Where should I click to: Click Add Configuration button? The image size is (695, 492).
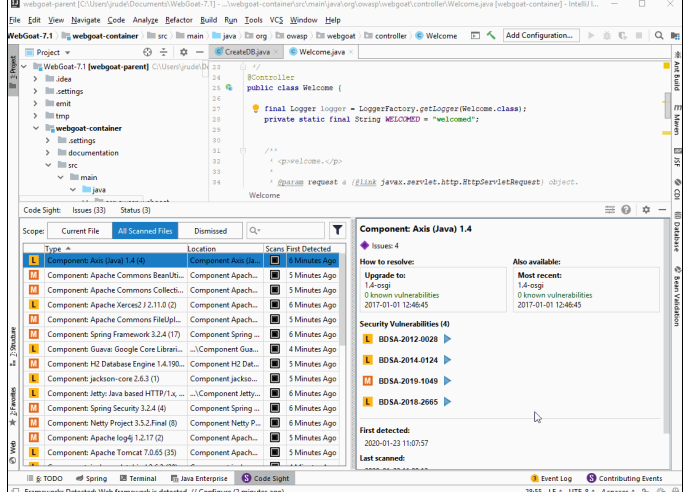coord(541,35)
